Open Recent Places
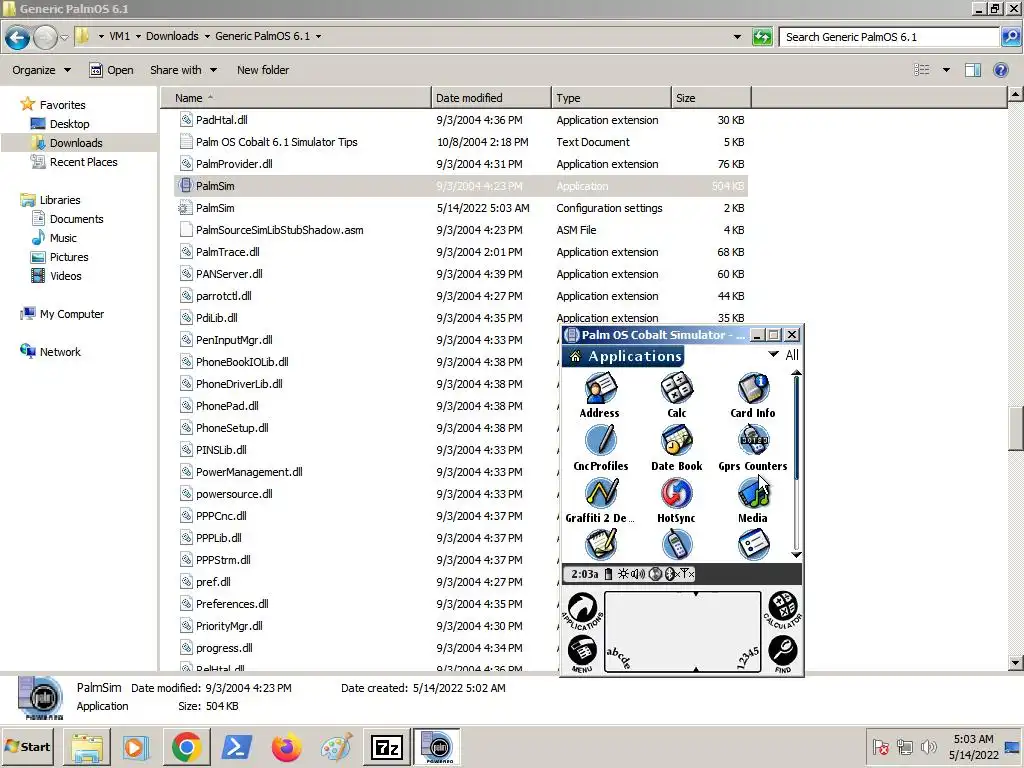The width and height of the screenshot is (1024, 768). 74,162
